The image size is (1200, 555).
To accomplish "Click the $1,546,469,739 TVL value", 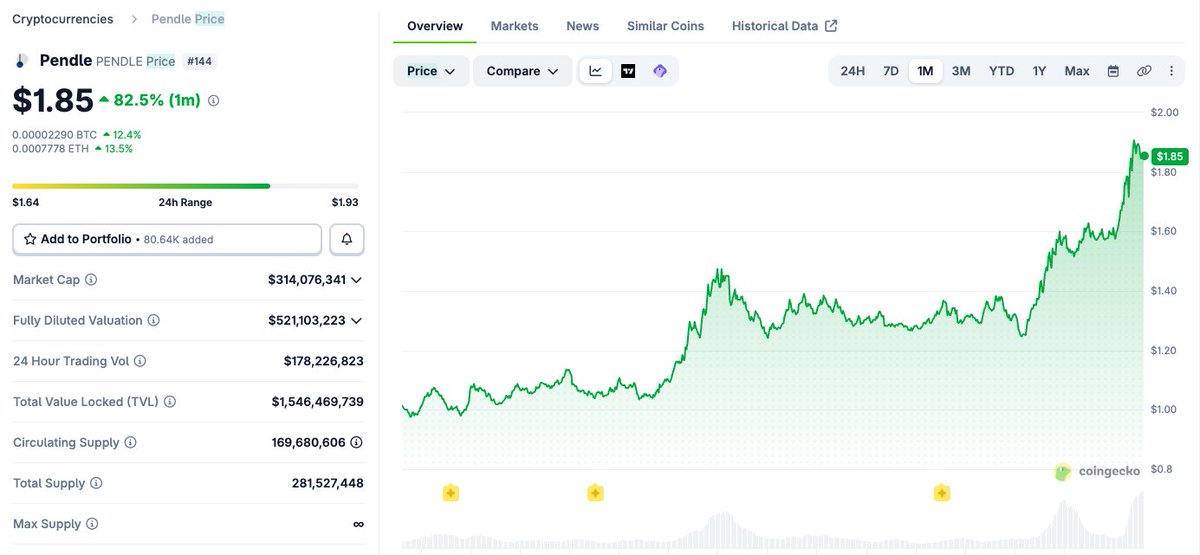I will [318, 402].
